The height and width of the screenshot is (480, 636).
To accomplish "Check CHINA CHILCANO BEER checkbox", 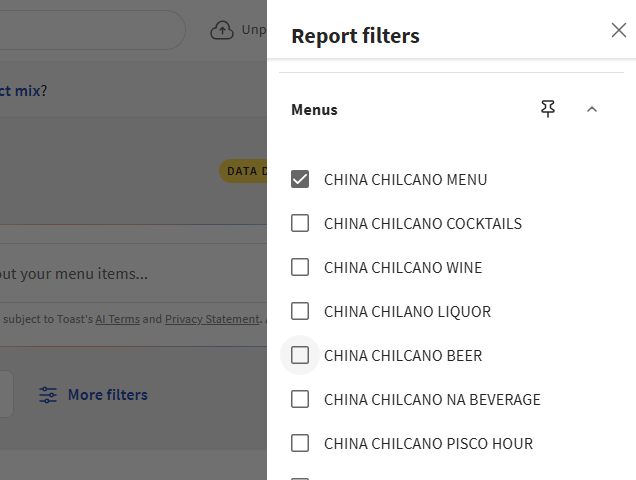I will point(300,355).
